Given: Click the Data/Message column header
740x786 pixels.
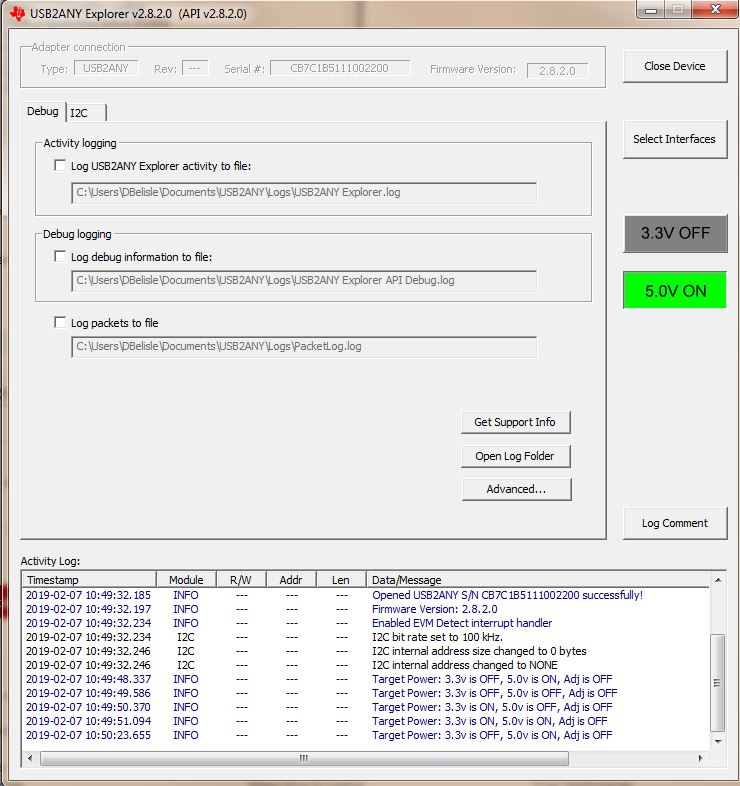Looking at the screenshot, I should tap(538, 580).
